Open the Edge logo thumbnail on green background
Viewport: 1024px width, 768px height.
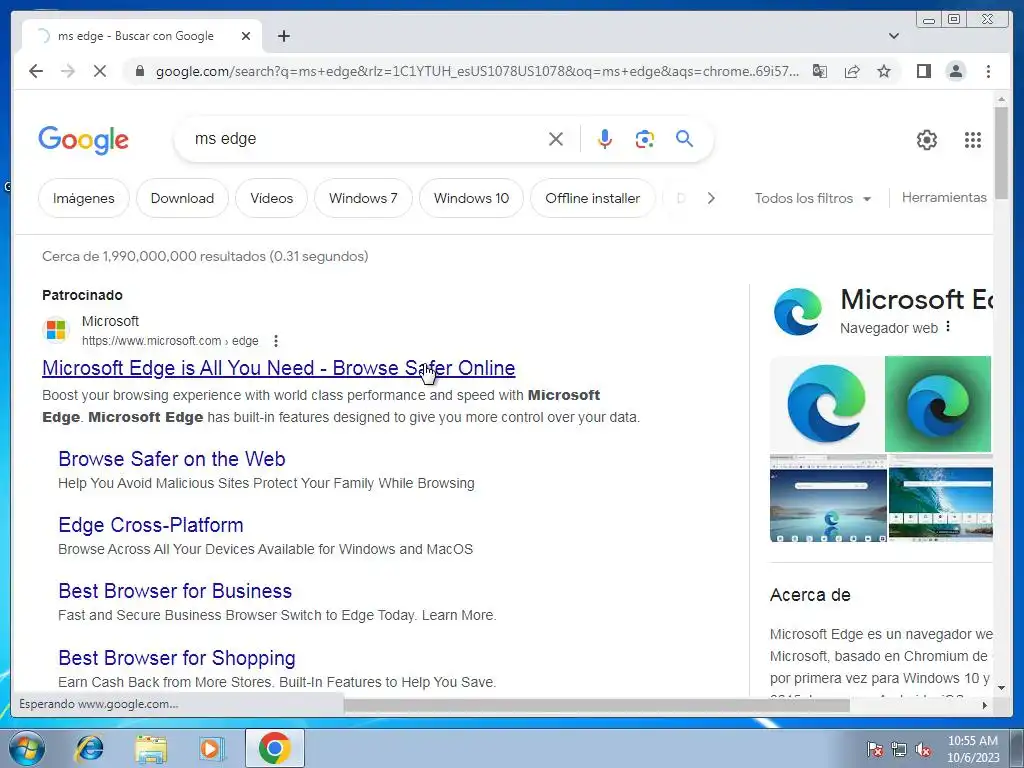point(938,404)
